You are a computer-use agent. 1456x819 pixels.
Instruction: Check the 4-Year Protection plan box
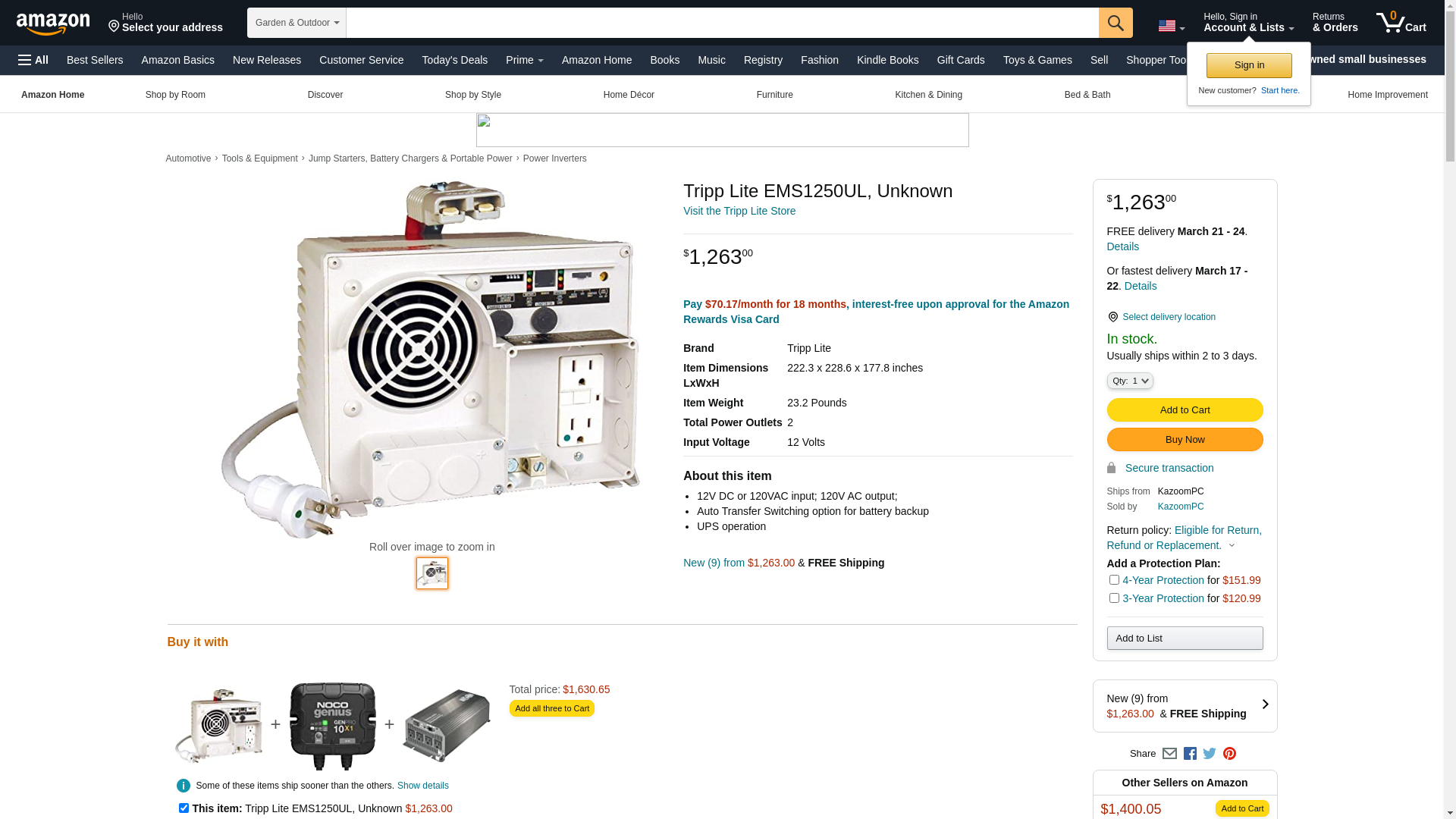(1114, 580)
